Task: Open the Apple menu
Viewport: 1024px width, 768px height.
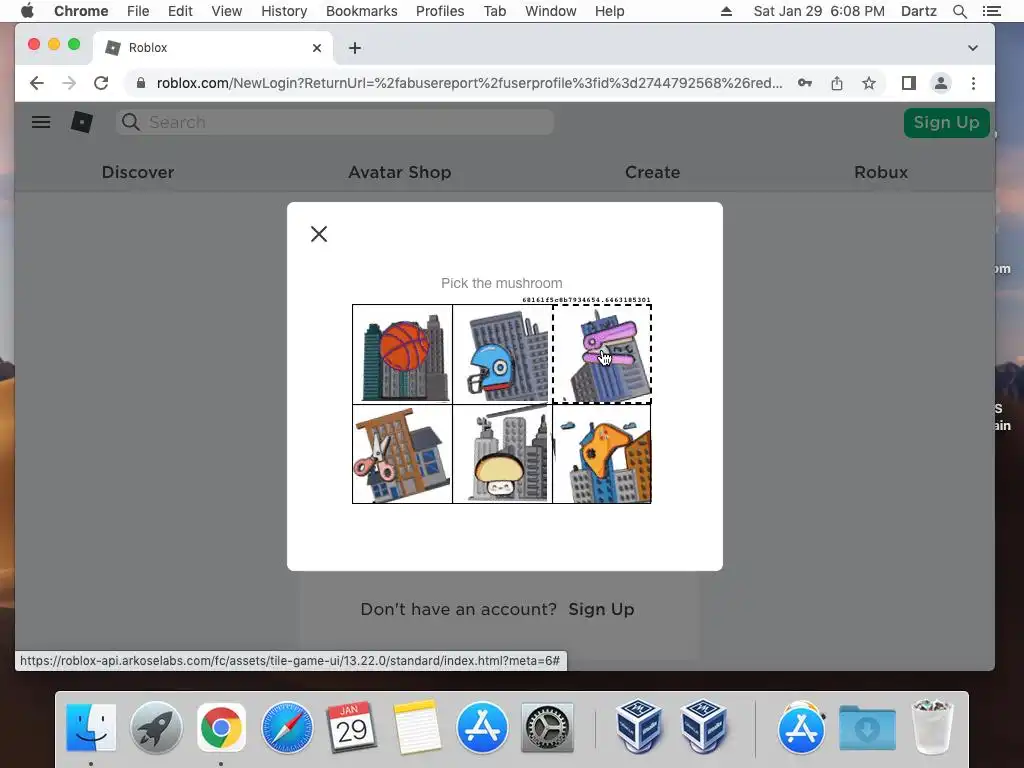Action: point(27,11)
